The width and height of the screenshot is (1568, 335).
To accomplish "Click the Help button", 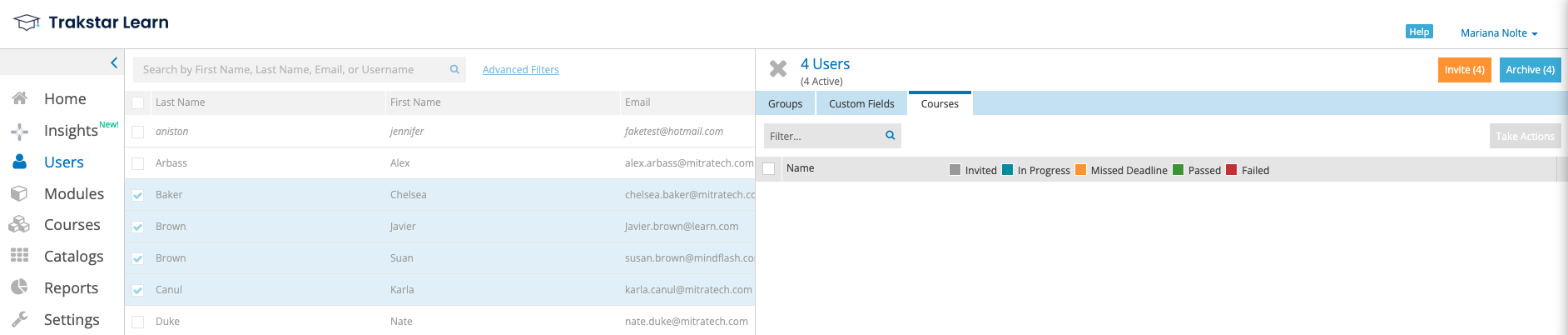I will [x=1419, y=32].
